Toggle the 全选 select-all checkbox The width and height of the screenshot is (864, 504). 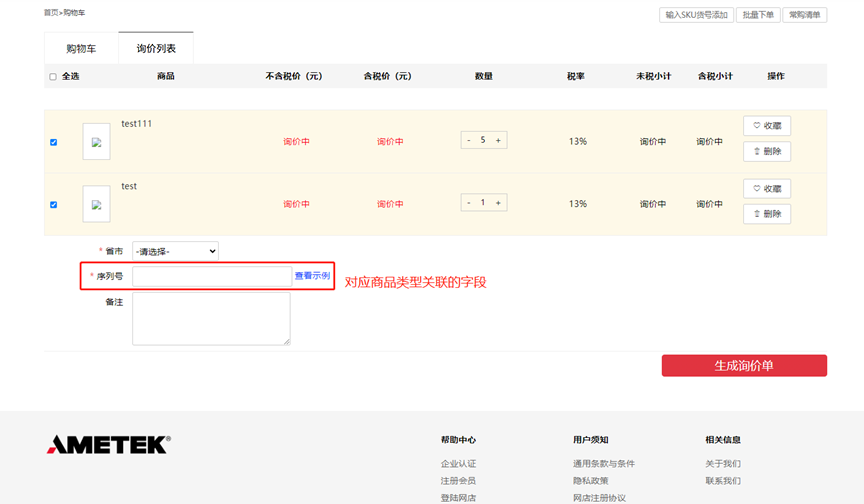pyautogui.click(x=53, y=77)
